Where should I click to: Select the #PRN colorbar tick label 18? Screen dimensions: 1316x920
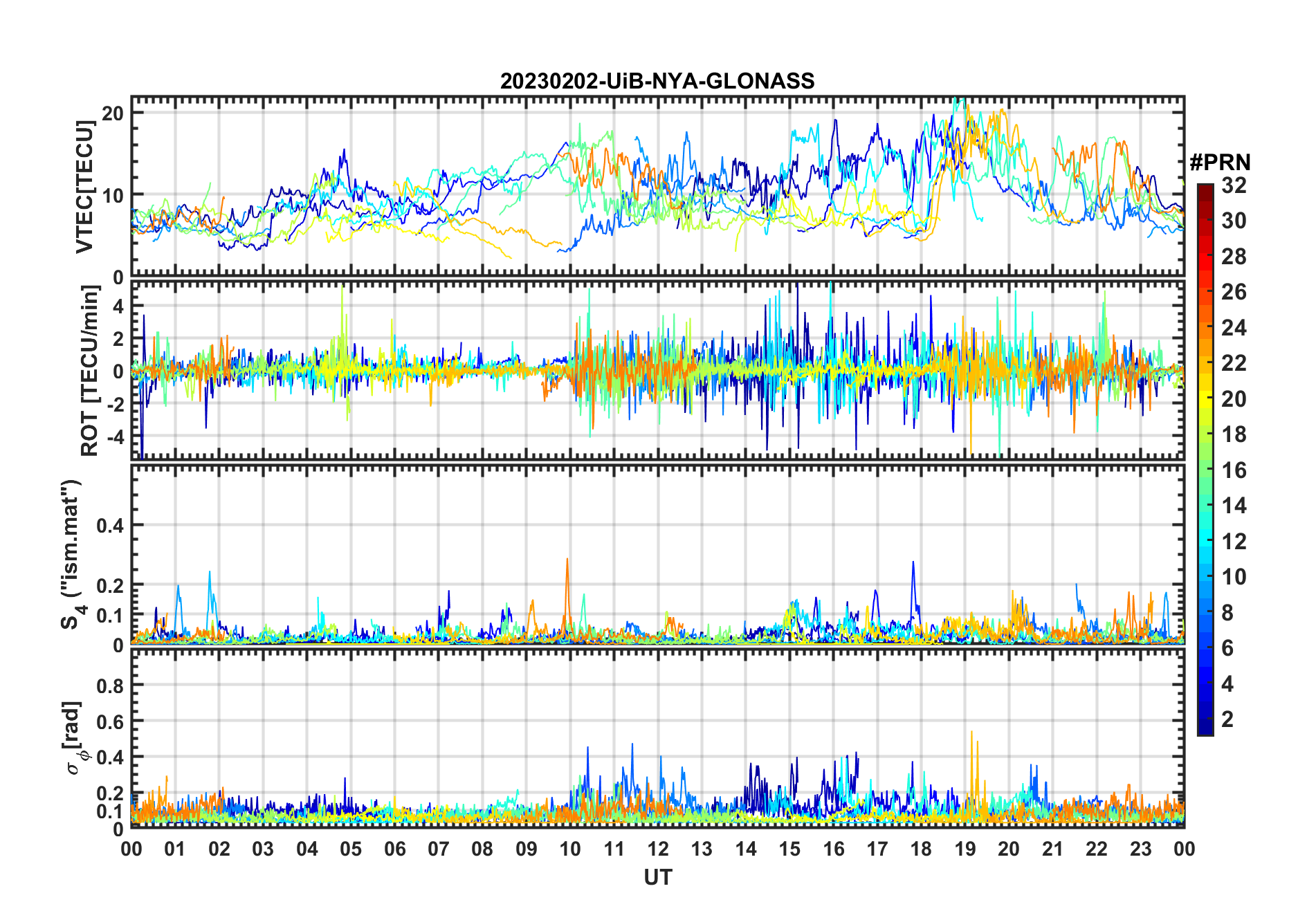tap(1234, 434)
